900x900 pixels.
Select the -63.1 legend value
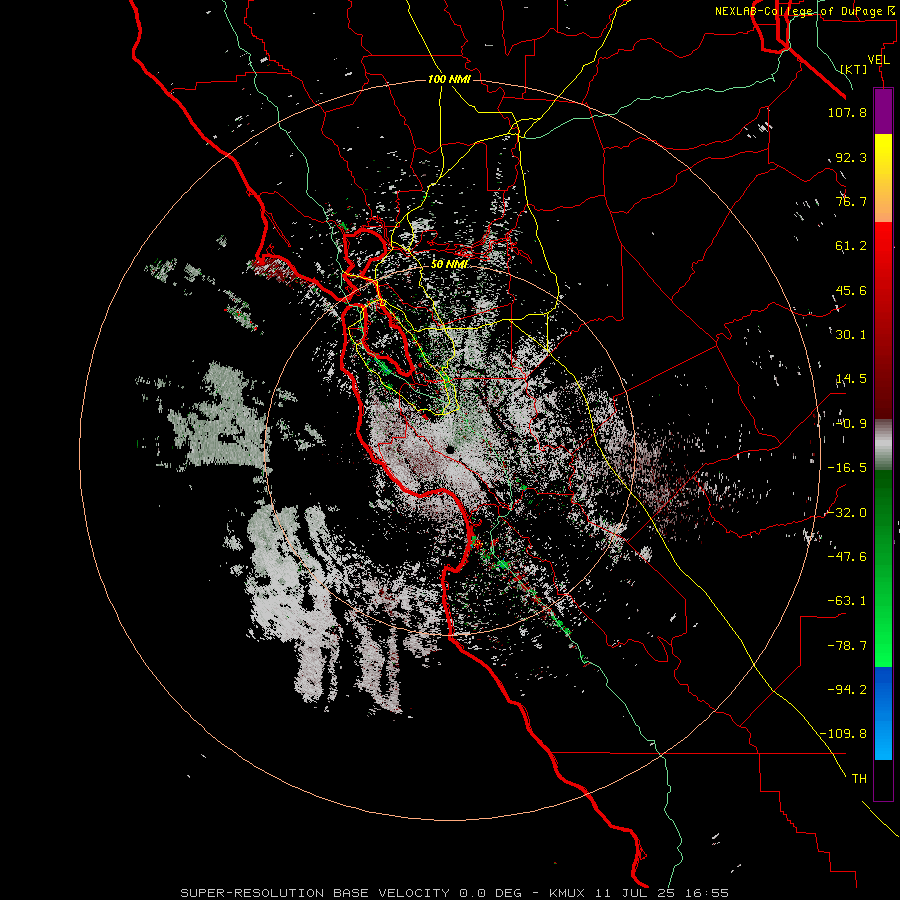[x=847, y=601]
